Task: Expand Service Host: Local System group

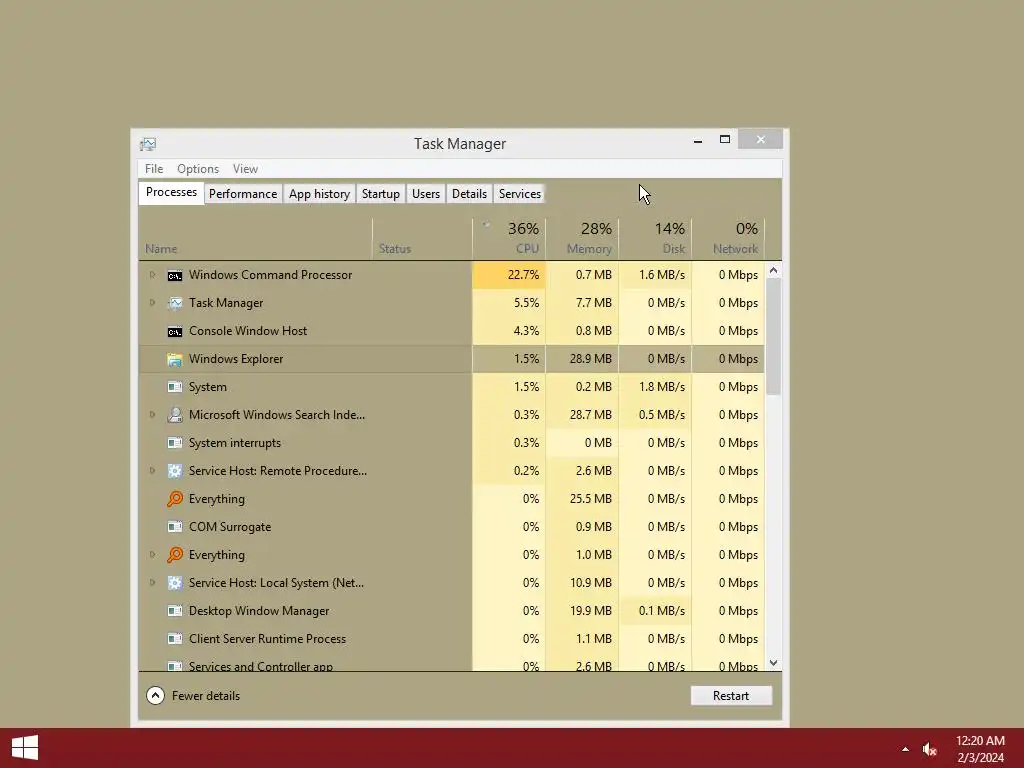Action: (152, 583)
